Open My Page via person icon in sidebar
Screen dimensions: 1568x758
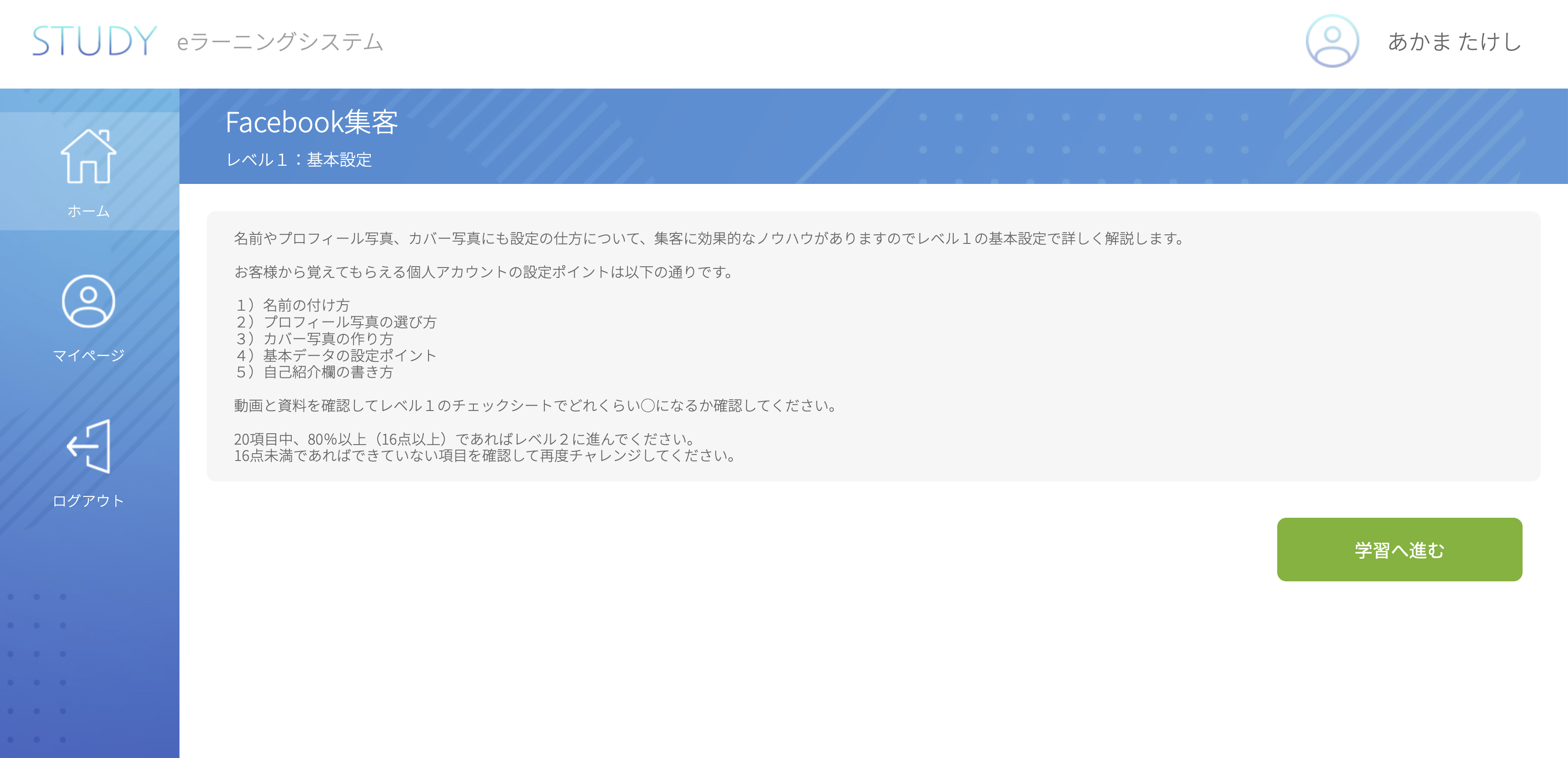88,301
